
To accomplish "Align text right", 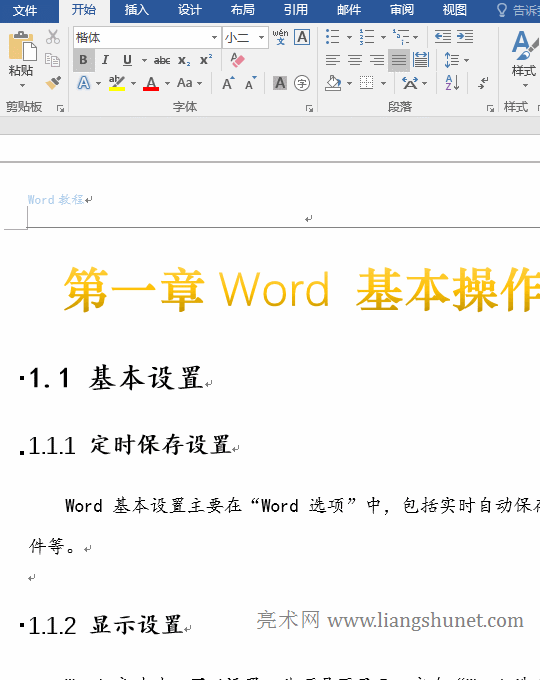I will coord(377,60).
